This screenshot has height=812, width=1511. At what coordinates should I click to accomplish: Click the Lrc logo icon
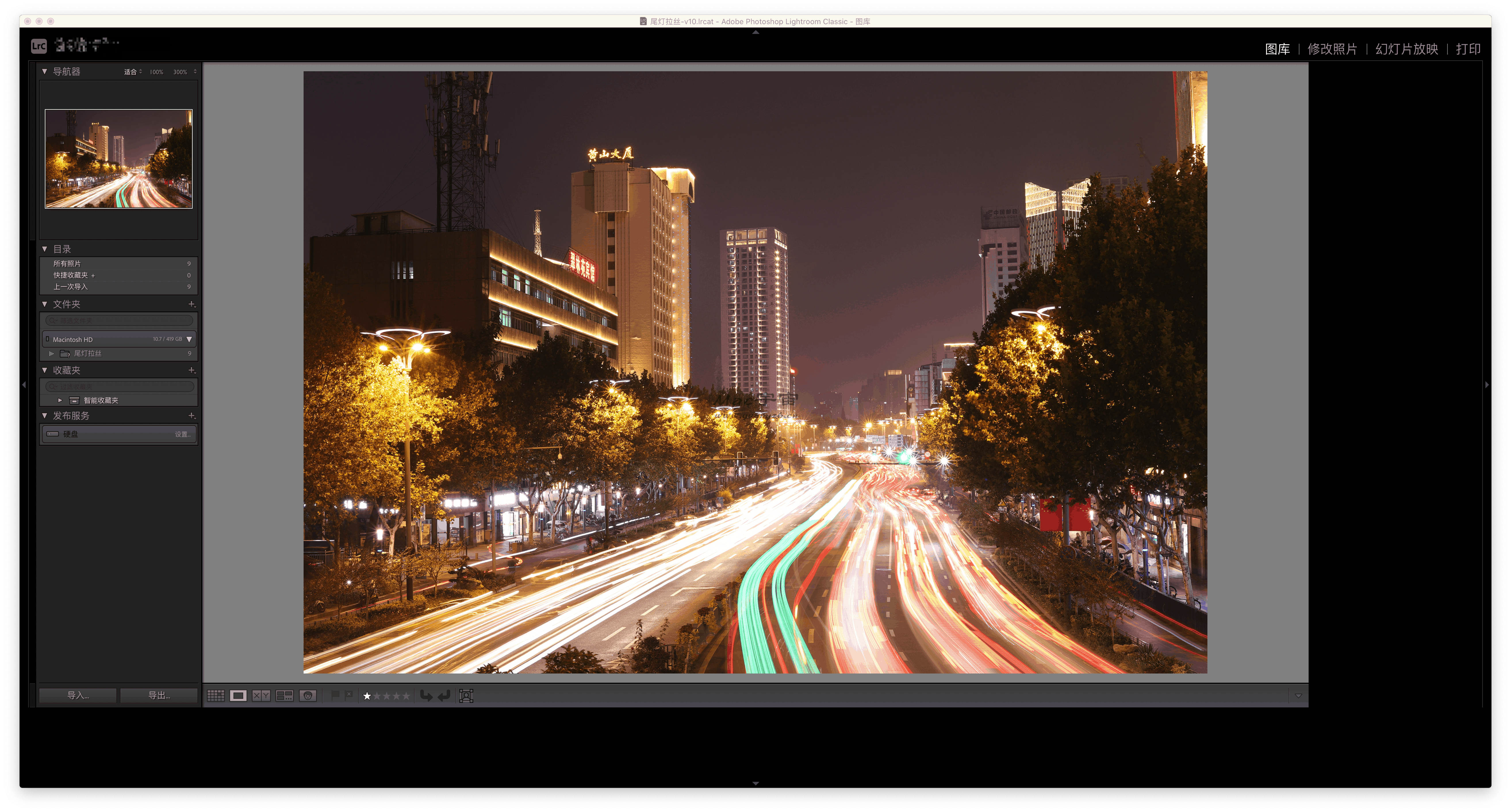(x=39, y=46)
